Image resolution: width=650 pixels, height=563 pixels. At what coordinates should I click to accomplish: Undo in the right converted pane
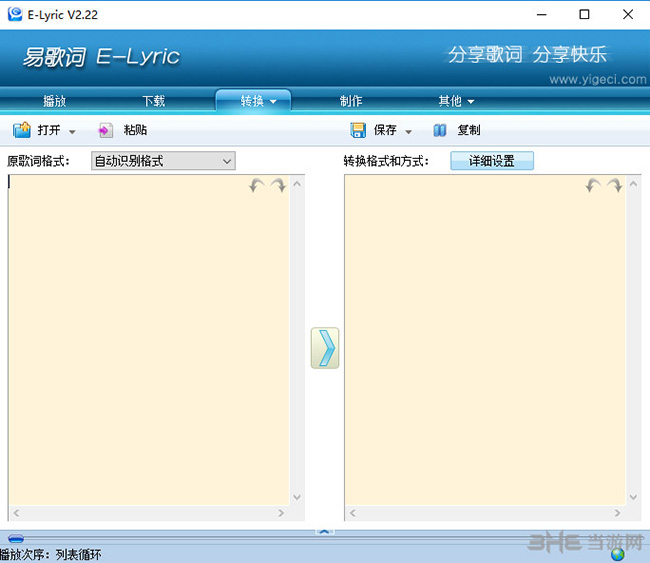[593, 185]
